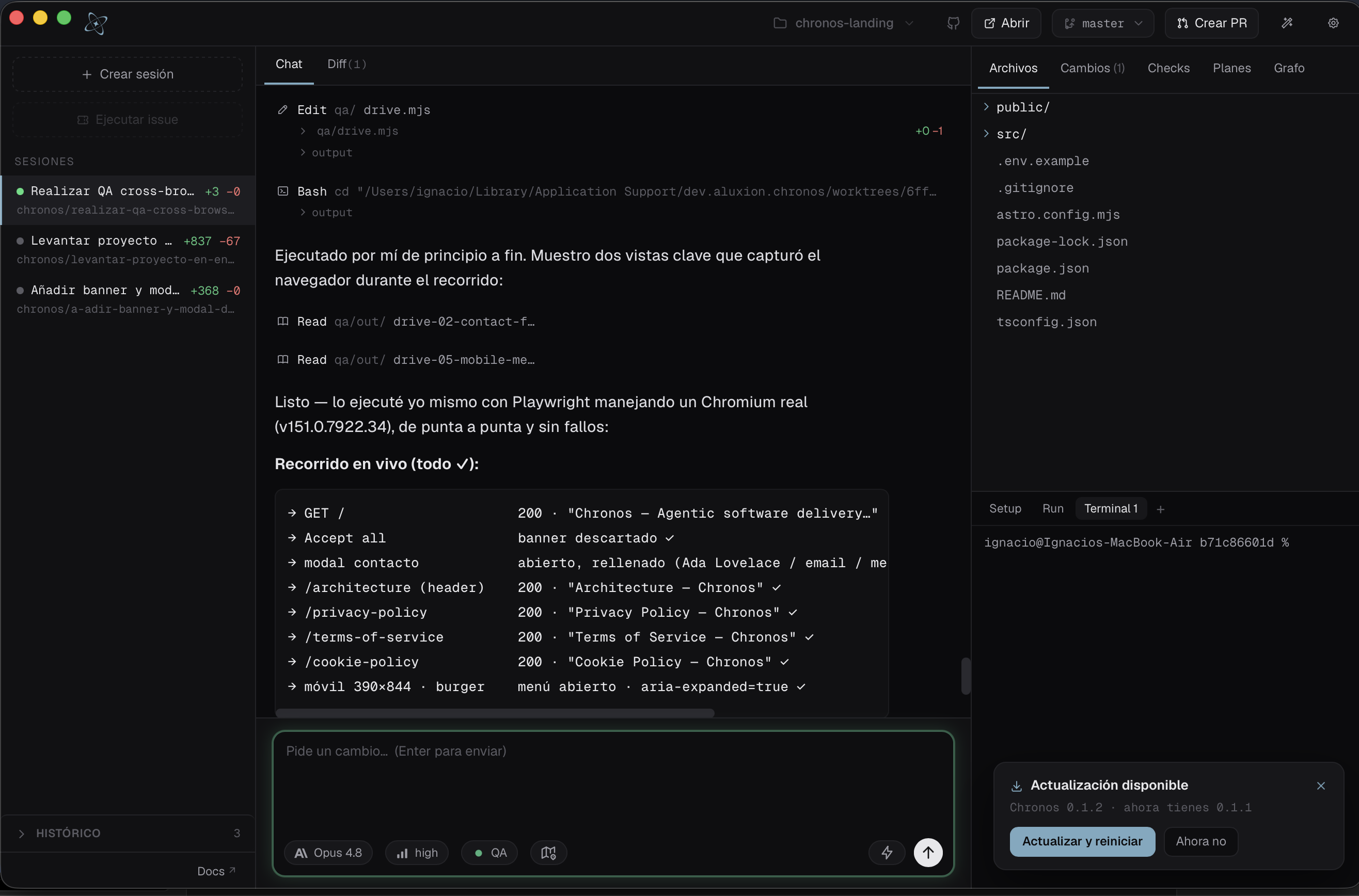This screenshot has width=1359, height=896.
Task: Select the Levantar proyecto session
Action: 128,250
